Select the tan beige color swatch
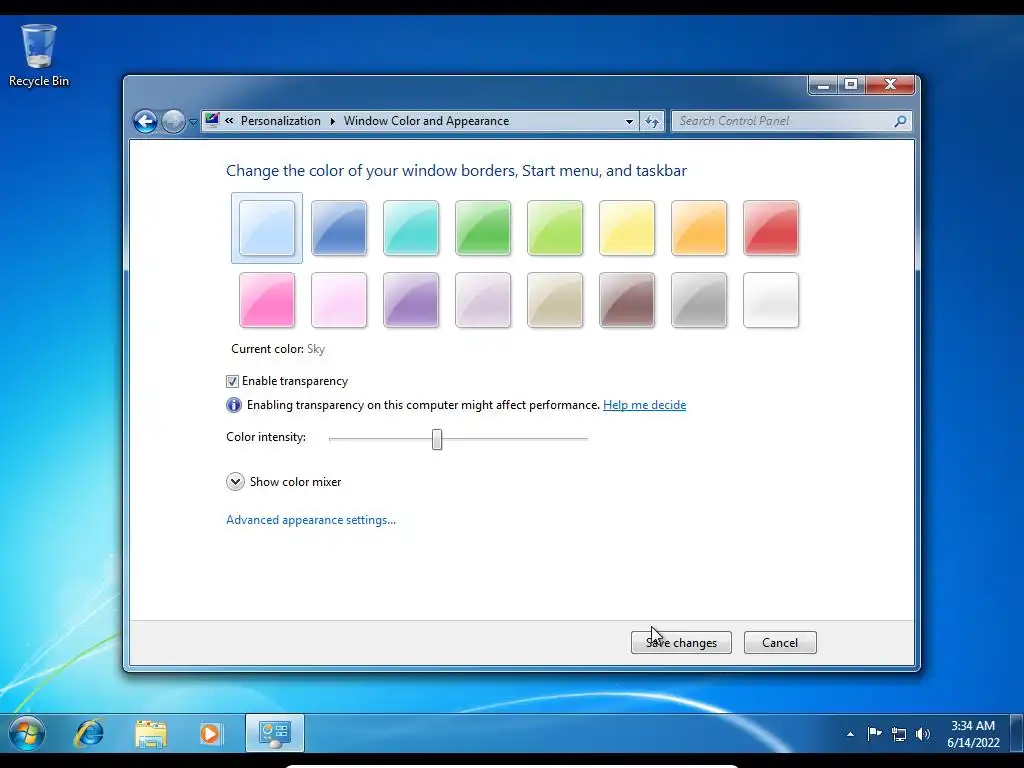1024x768 pixels. tap(554, 300)
